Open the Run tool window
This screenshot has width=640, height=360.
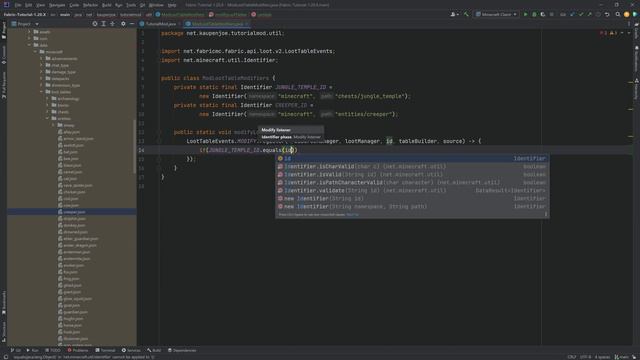(33, 350)
